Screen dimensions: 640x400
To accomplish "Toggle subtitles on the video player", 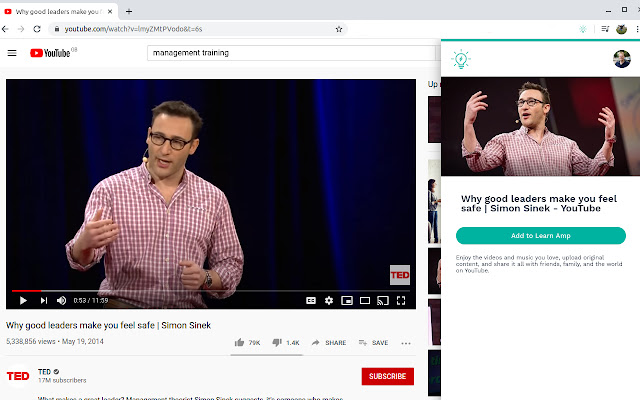I will click(x=311, y=300).
